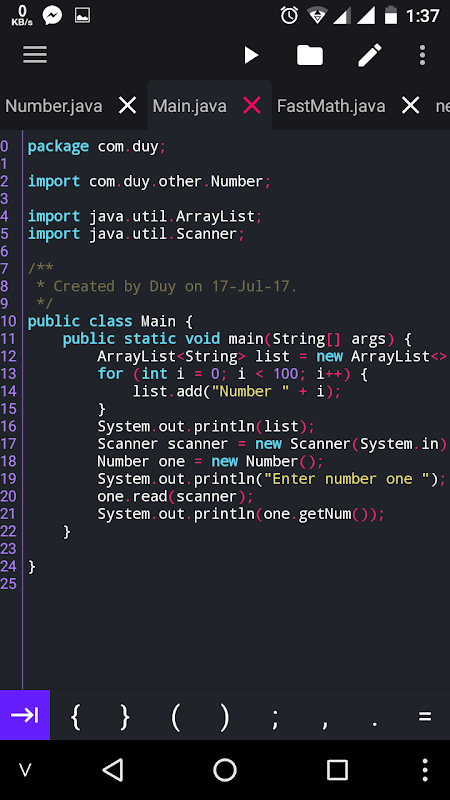450x800 pixels.
Task: Run the program with play icon
Action: click(x=251, y=55)
